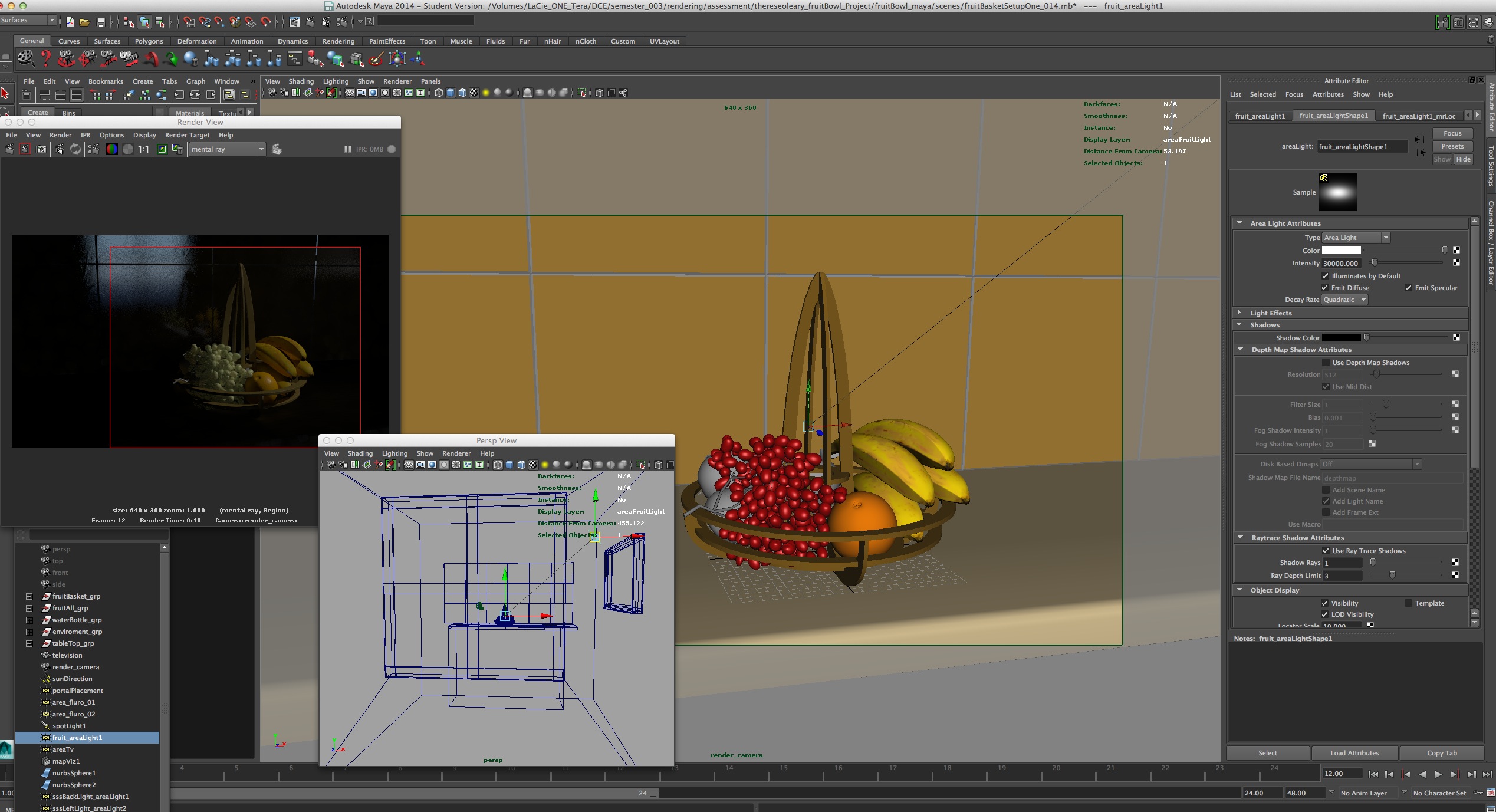
Task: Click the Save scene floppy icon
Action: coord(101,22)
